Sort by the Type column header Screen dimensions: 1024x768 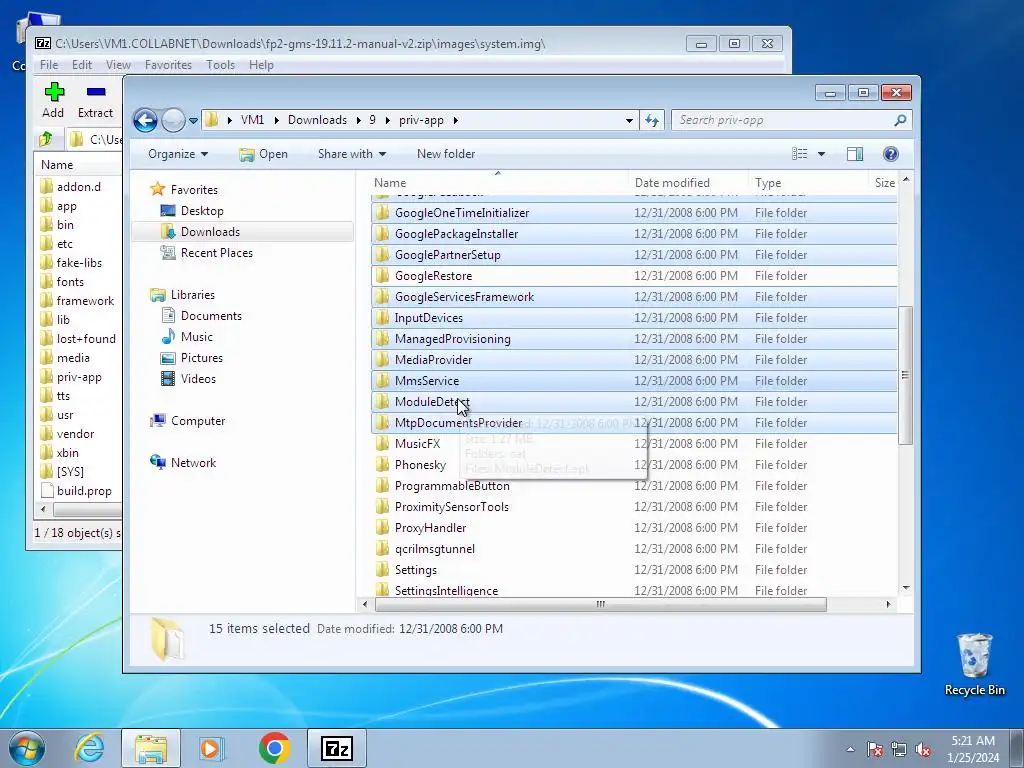(x=807, y=183)
